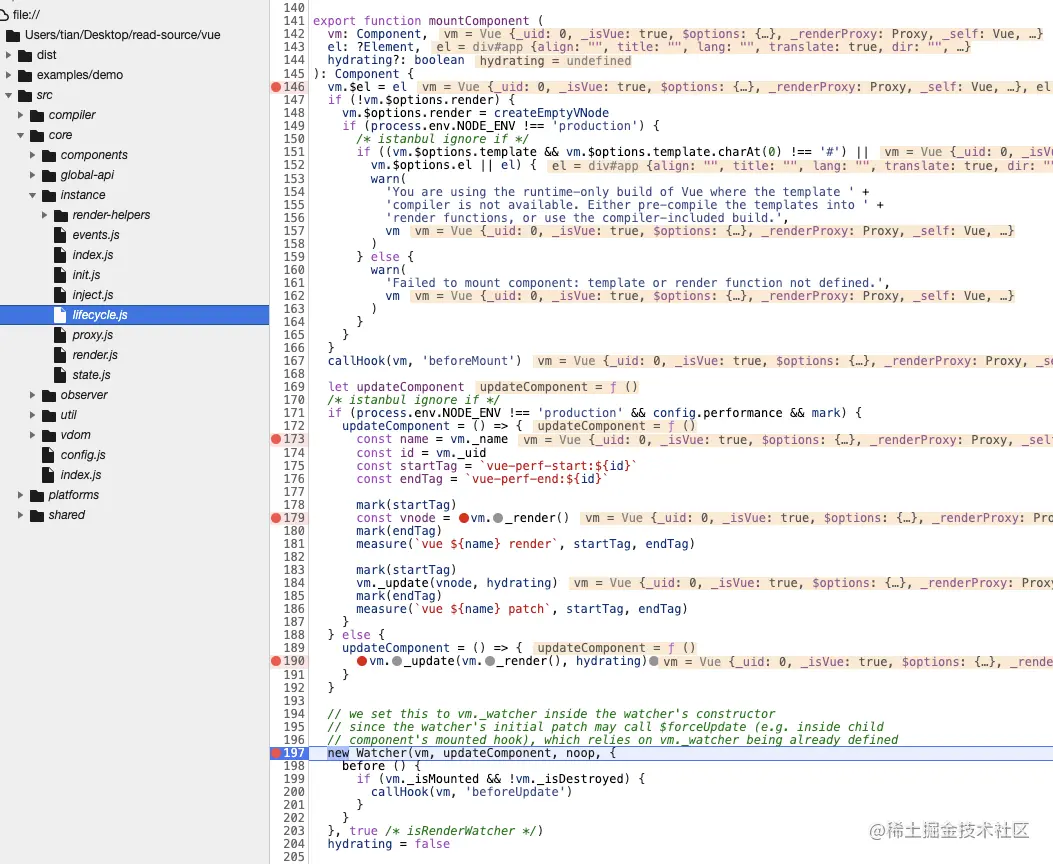Click the render.js file icon
The height and width of the screenshot is (864, 1053).
[60, 355]
